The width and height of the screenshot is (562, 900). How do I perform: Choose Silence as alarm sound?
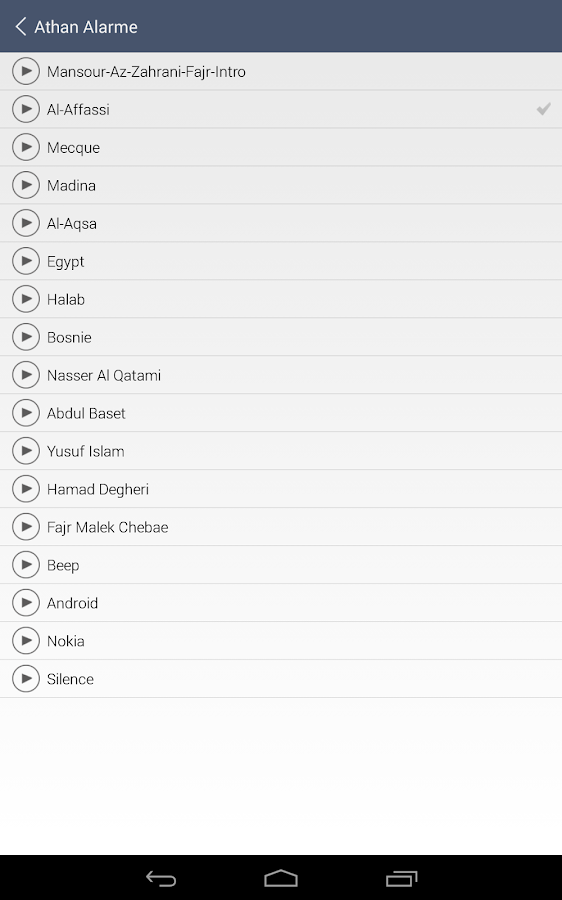(x=281, y=679)
